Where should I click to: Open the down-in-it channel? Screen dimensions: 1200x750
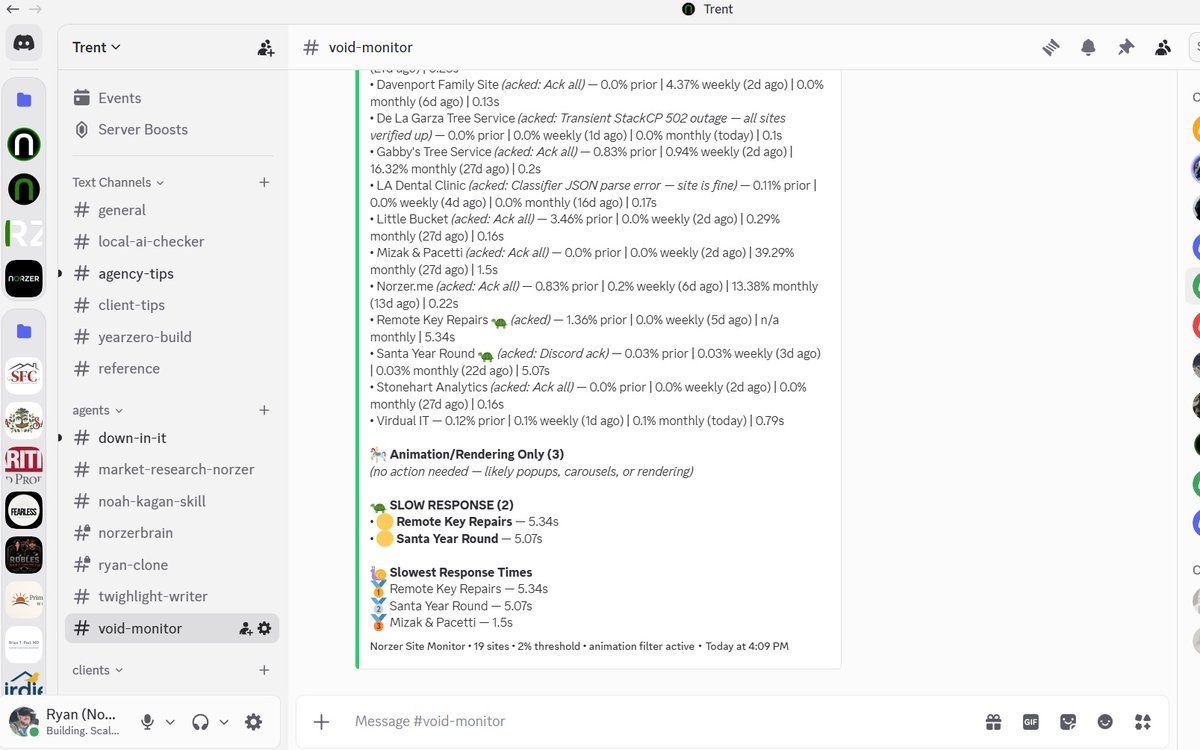click(172, 438)
